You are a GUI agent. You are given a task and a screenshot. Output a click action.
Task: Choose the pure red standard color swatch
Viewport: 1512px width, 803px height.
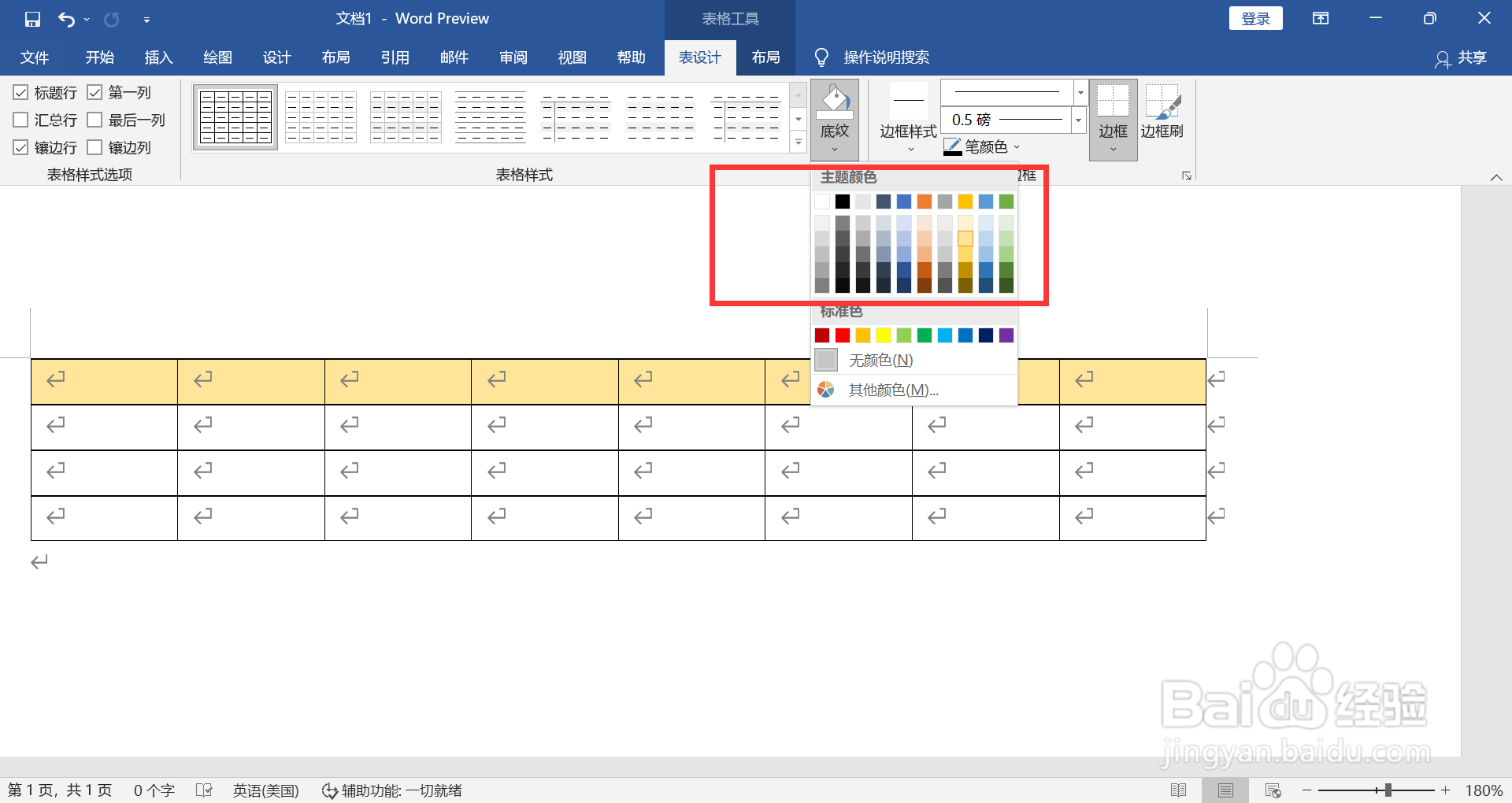point(843,335)
